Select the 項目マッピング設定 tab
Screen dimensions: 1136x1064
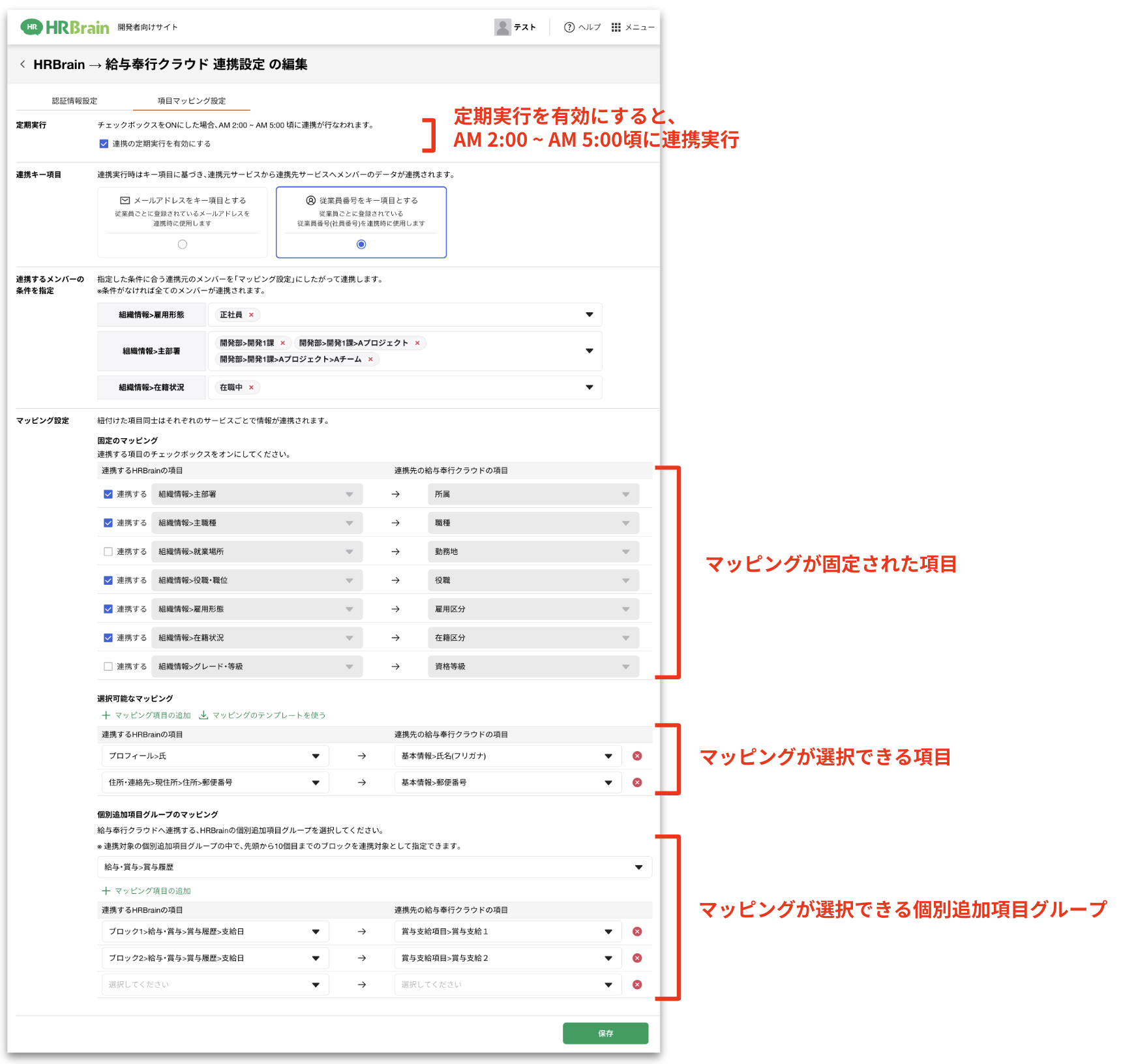coord(191,101)
